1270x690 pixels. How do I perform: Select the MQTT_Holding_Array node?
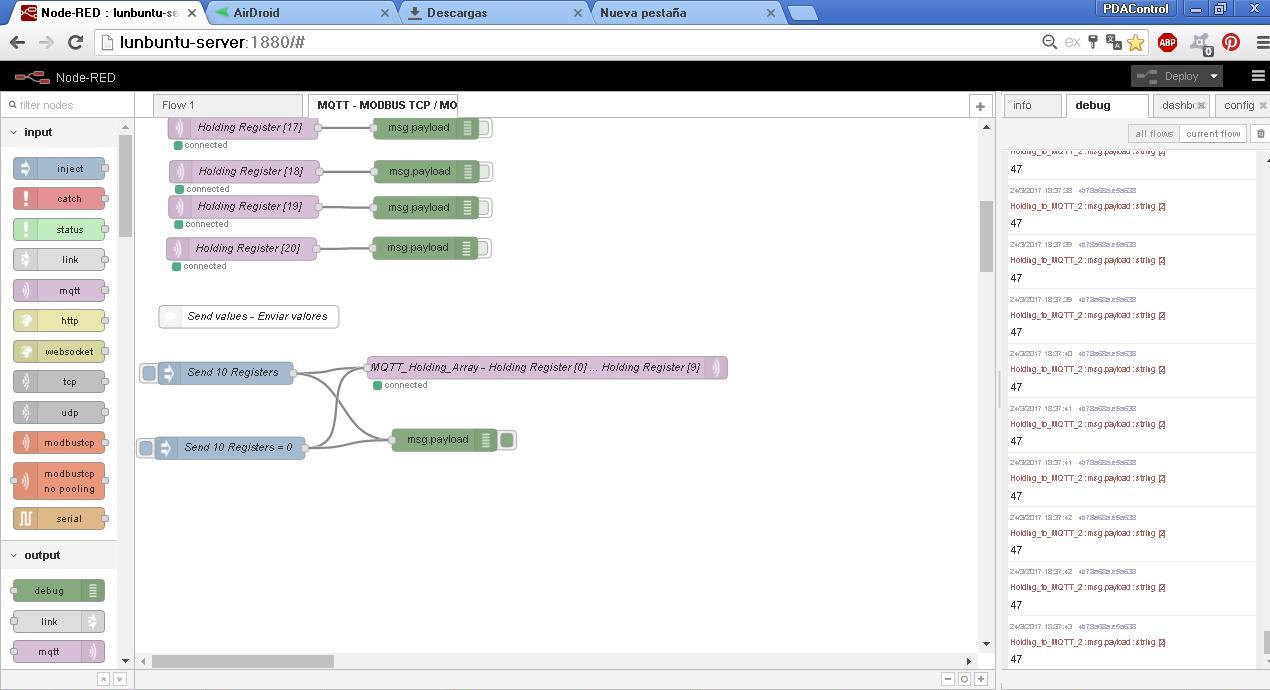546,368
